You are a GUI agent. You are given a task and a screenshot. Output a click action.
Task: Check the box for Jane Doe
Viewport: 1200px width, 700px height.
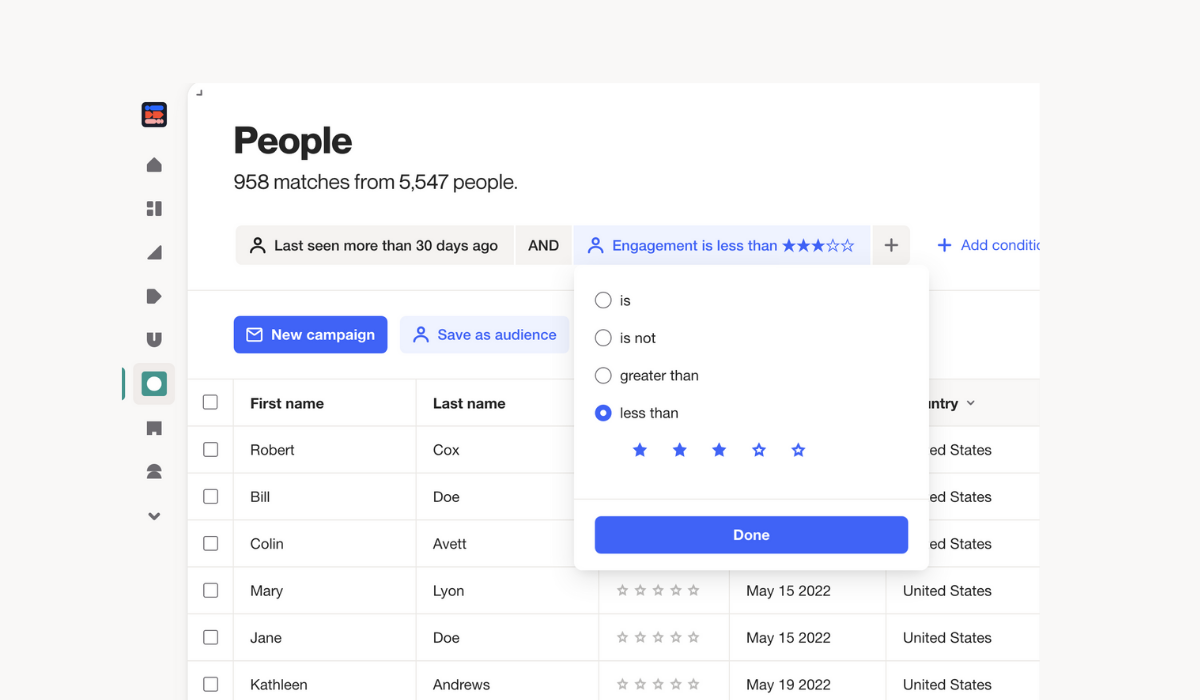point(210,638)
